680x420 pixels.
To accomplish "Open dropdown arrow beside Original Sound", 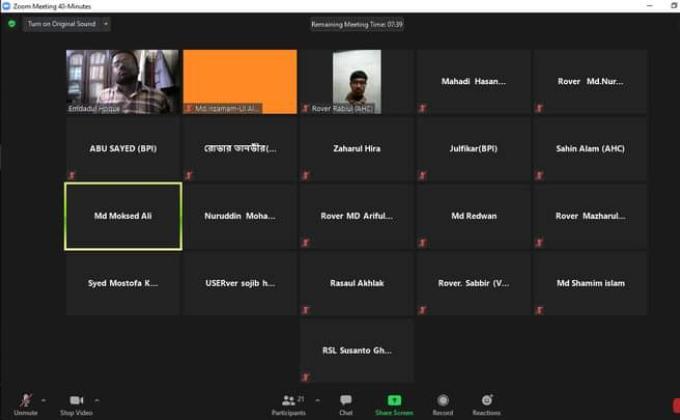I will 105,24.
